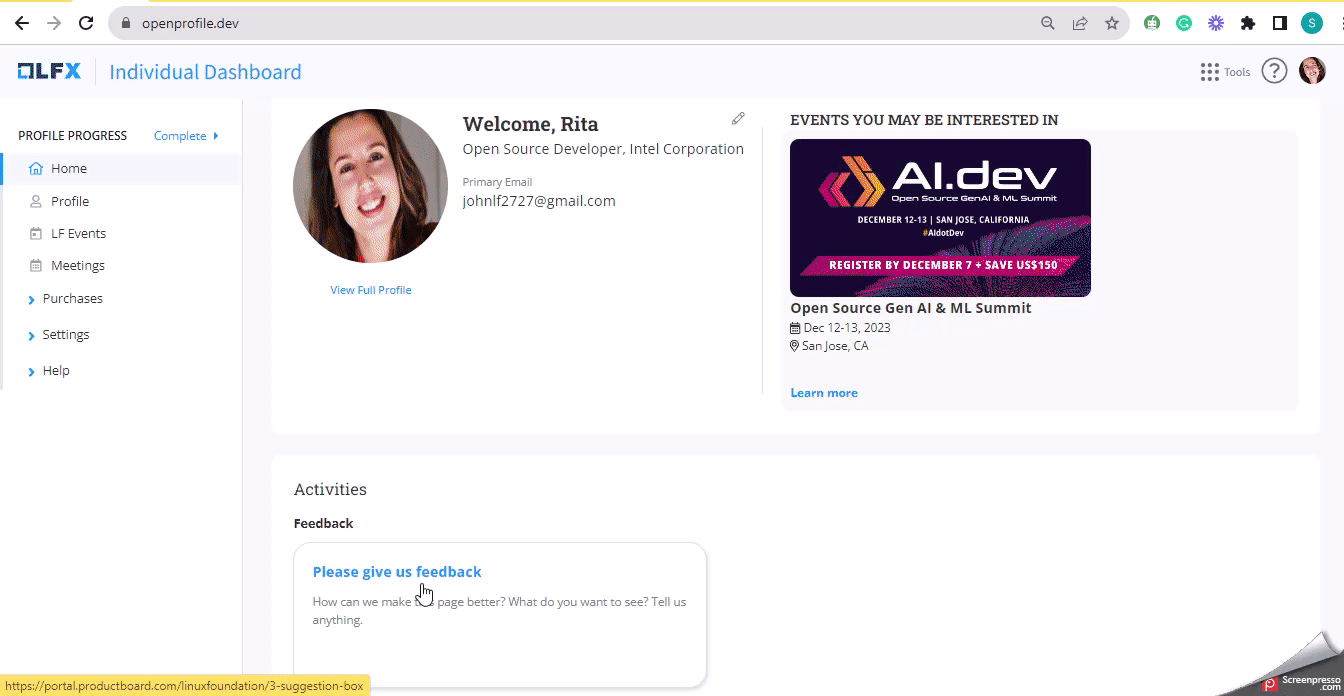Open the browser extensions puzzle icon
The height and width of the screenshot is (696, 1344).
pyautogui.click(x=1247, y=23)
